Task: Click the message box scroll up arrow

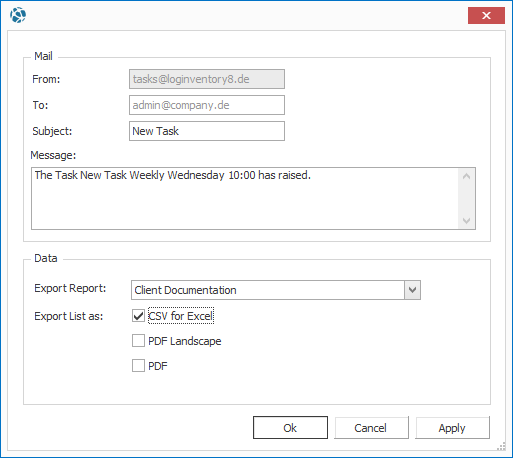Action: coord(466,176)
